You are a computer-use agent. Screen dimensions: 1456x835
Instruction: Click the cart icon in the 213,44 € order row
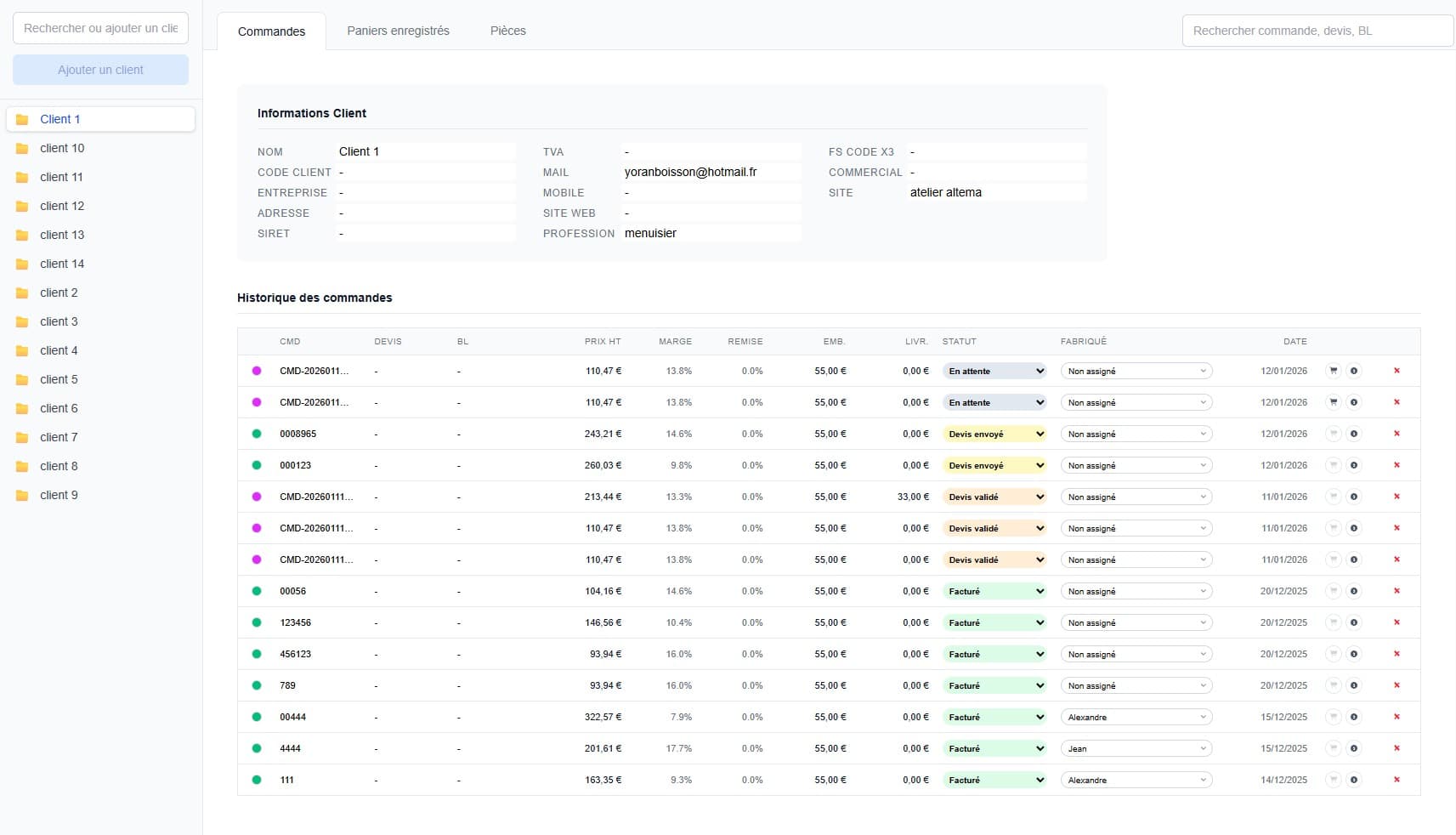tap(1334, 497)
